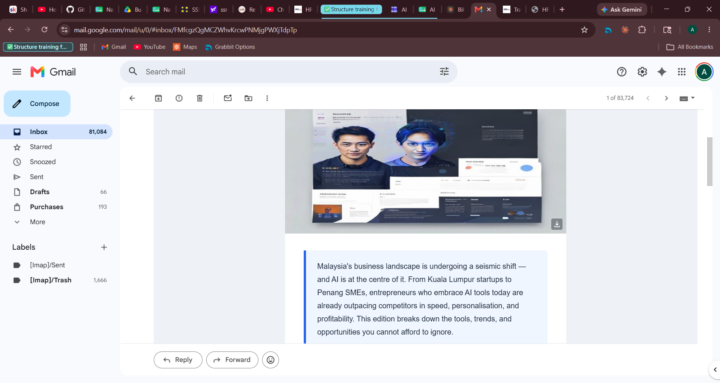This screenshot has height=383, width=720.
Task: Click the Reply button
Action: click(178, 360)
